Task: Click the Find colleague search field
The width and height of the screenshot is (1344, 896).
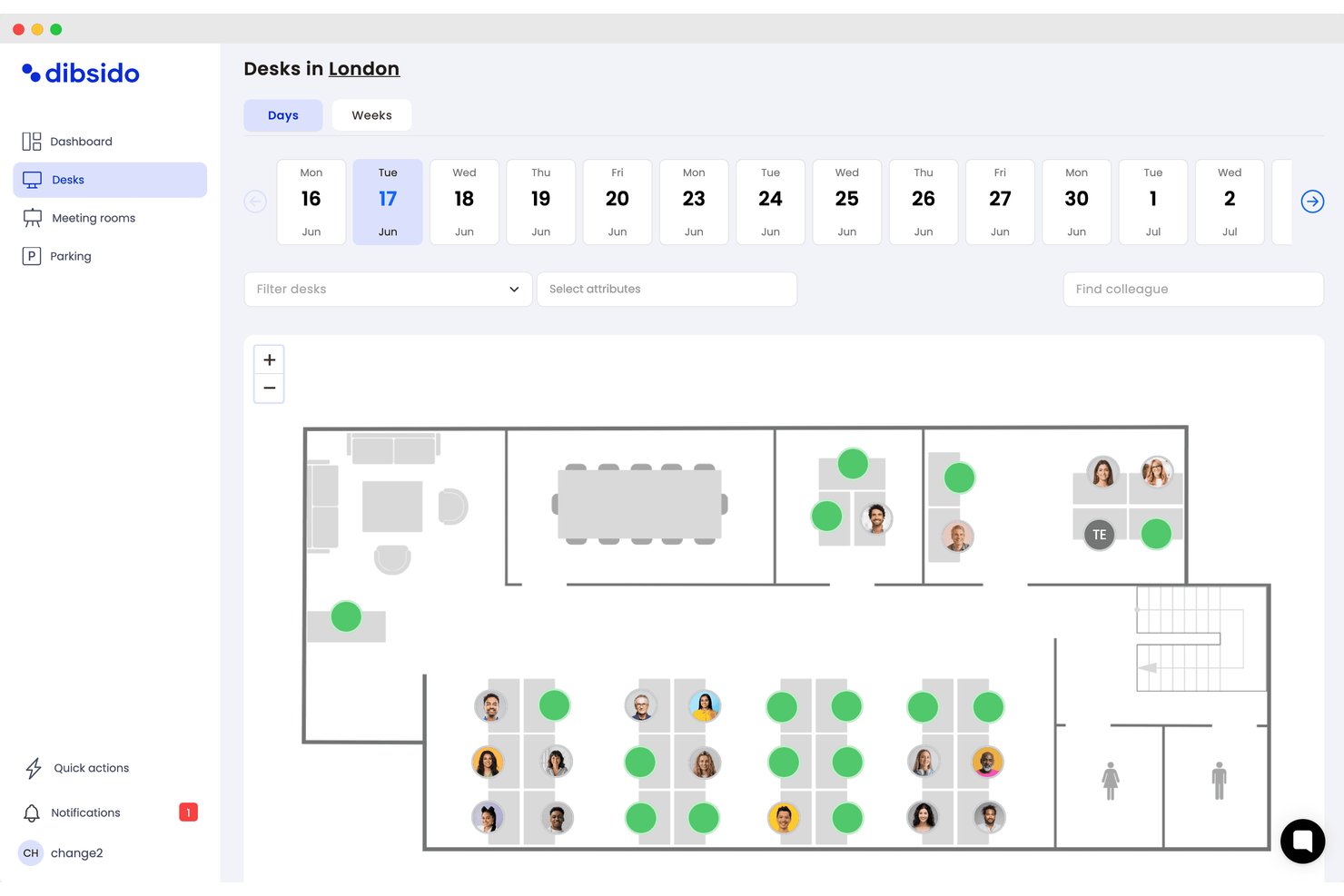Action: tap(1193, 289)
